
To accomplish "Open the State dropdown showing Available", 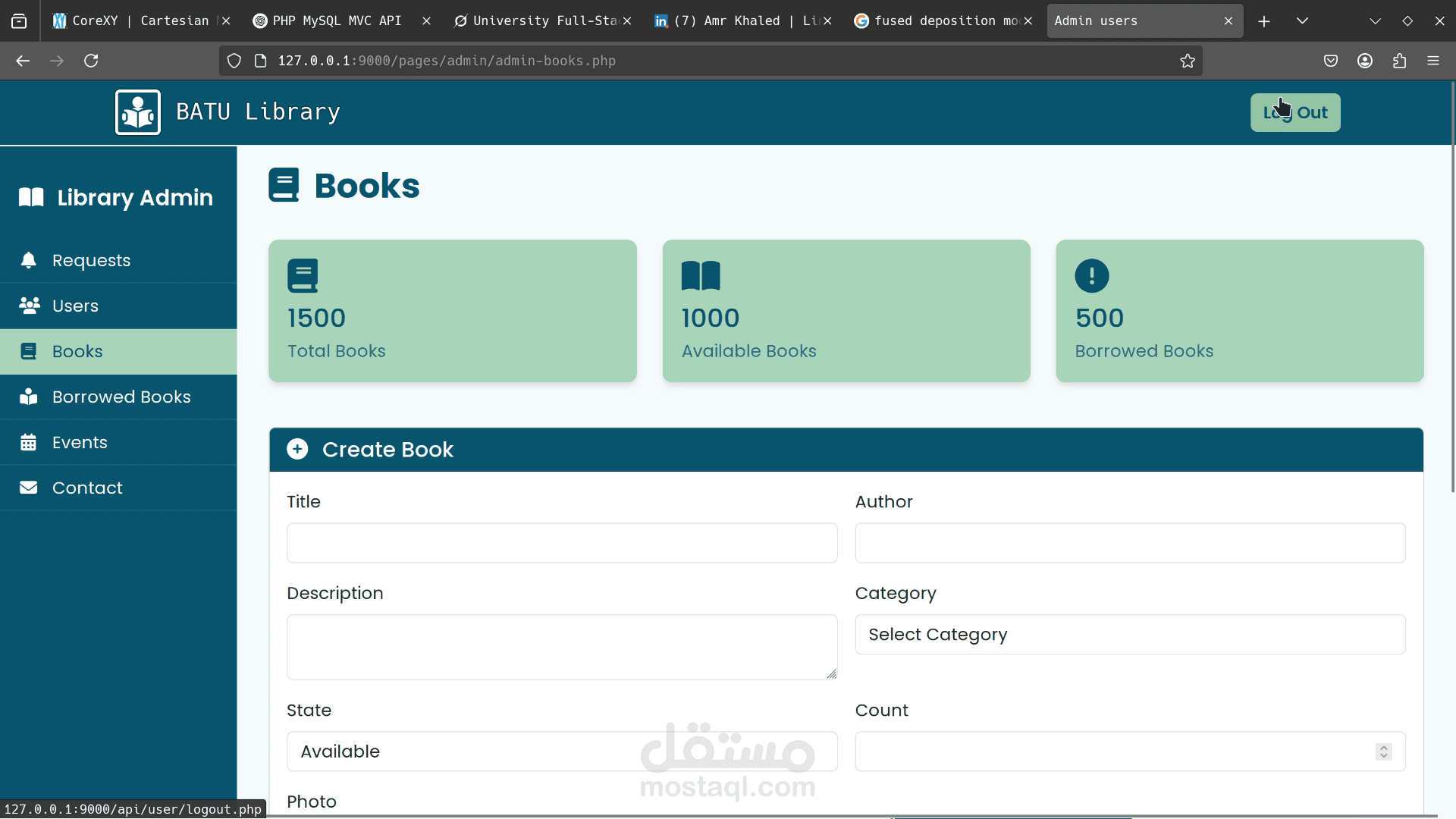I will [561, 752].
